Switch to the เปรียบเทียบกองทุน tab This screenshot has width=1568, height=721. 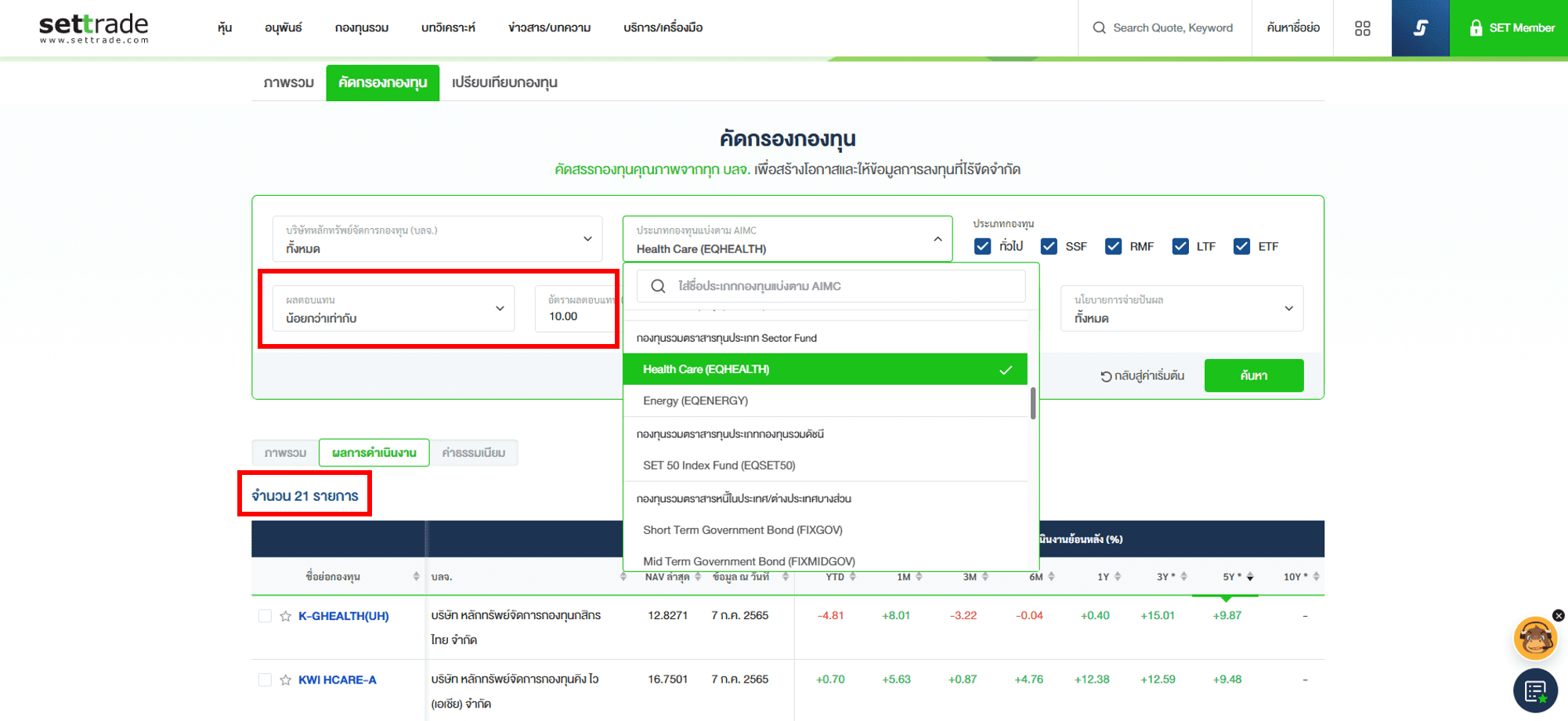[x=504, y=83]
